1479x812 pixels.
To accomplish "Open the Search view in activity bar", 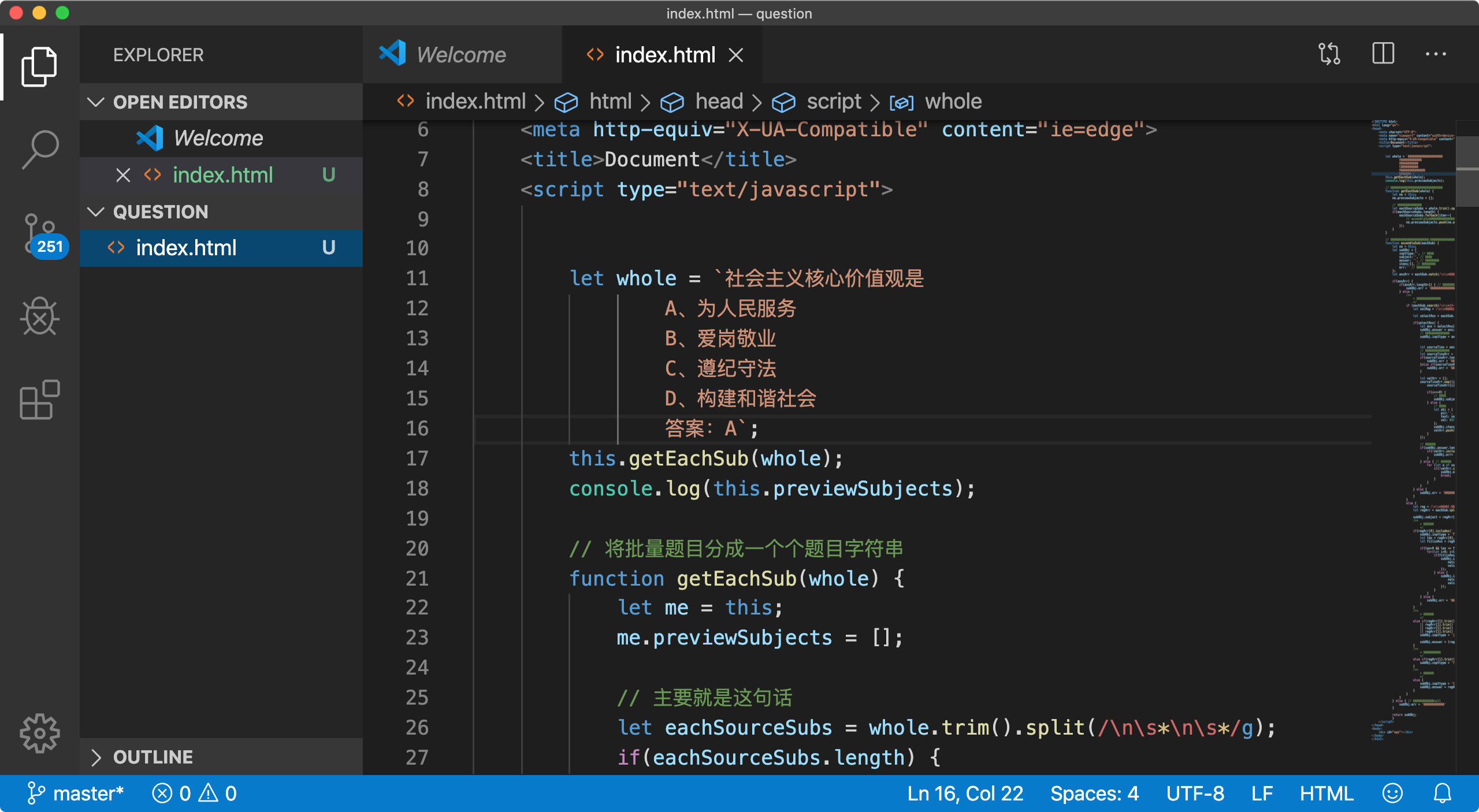I will [39, 149].
